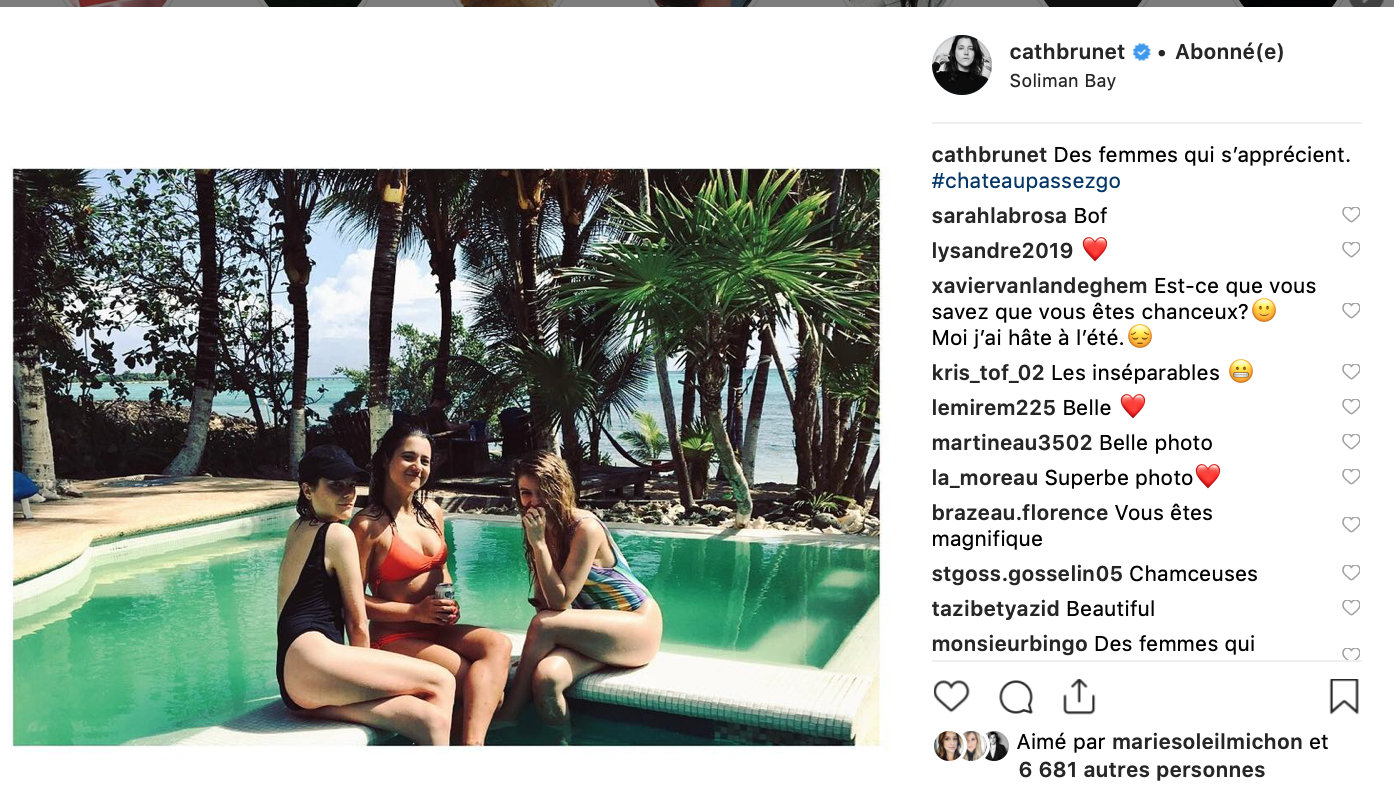
Task: View the "6 681 autres personnes" likes list
Action: (1142, 770)
